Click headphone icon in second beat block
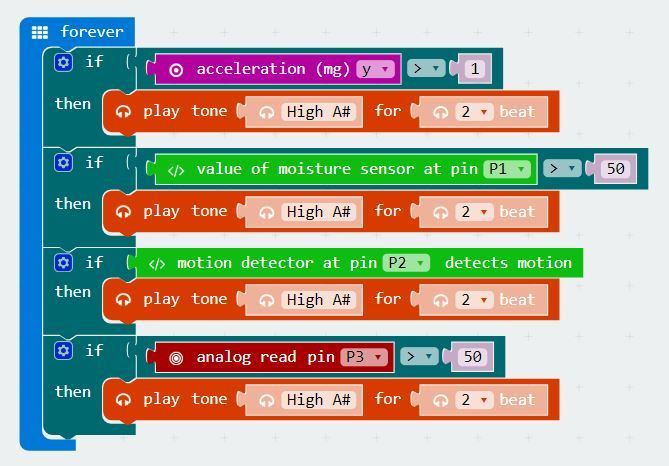The image size is (669, 466). (x=441, y=213)
